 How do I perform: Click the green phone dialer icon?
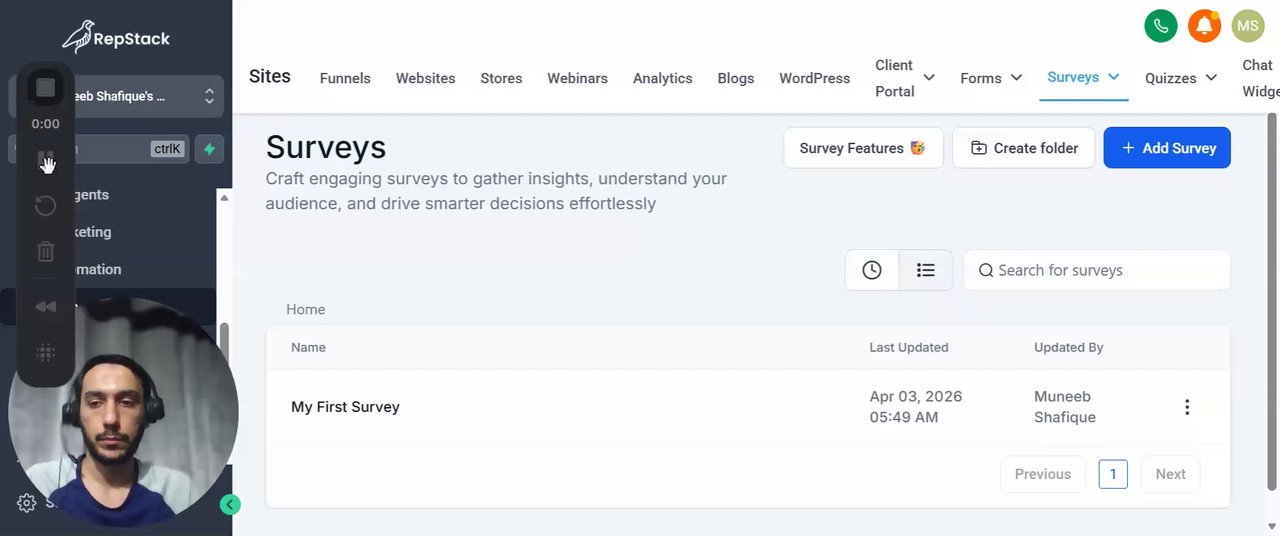click(1160, 26)
